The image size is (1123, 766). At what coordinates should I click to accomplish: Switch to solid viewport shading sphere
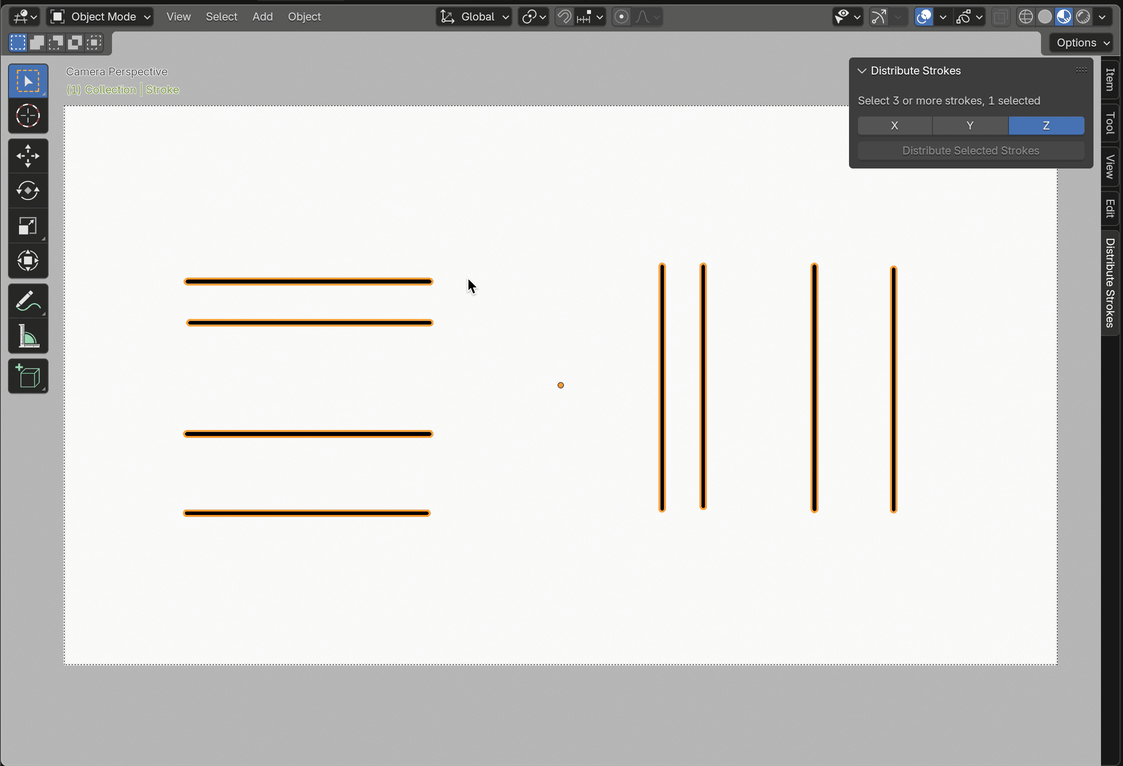pyautogui.click(x=1045, y=17)
